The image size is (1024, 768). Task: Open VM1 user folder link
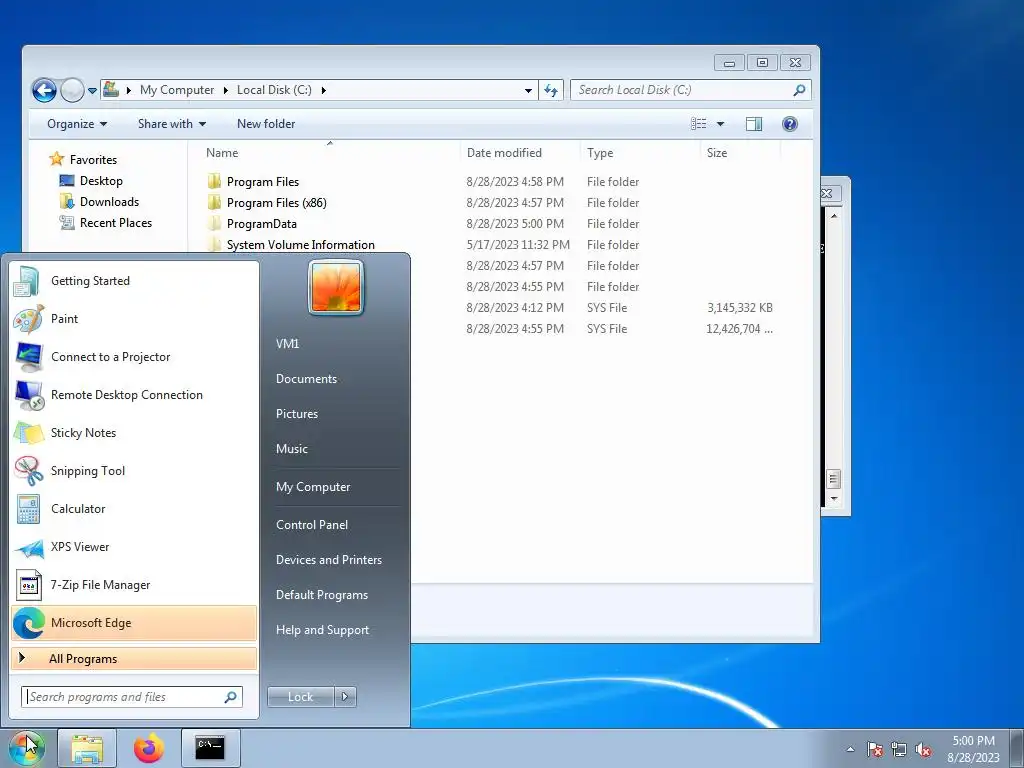click(x=287, y=344)
